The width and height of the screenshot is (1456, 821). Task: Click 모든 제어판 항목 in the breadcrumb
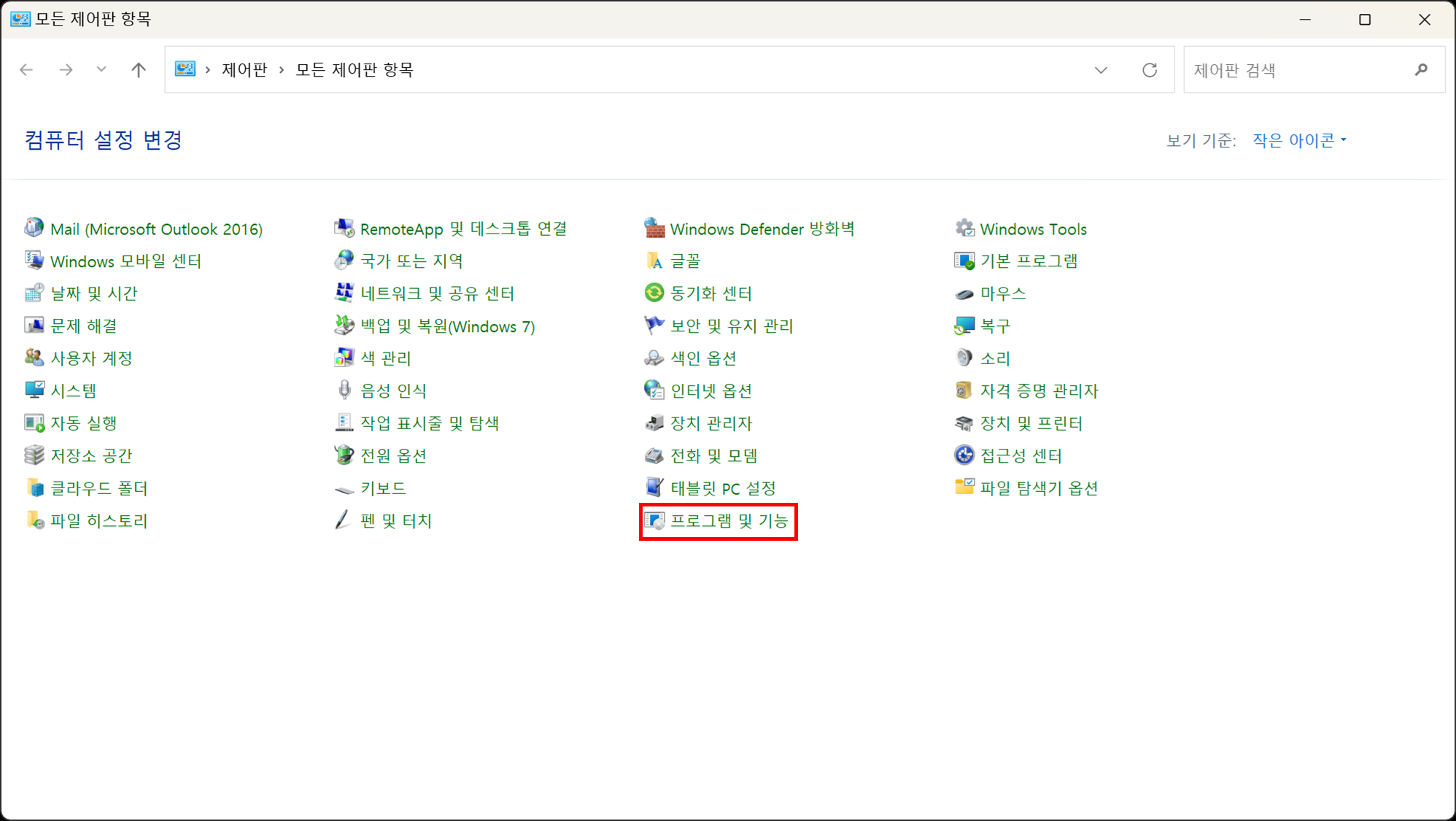click(x=355, y=70)
